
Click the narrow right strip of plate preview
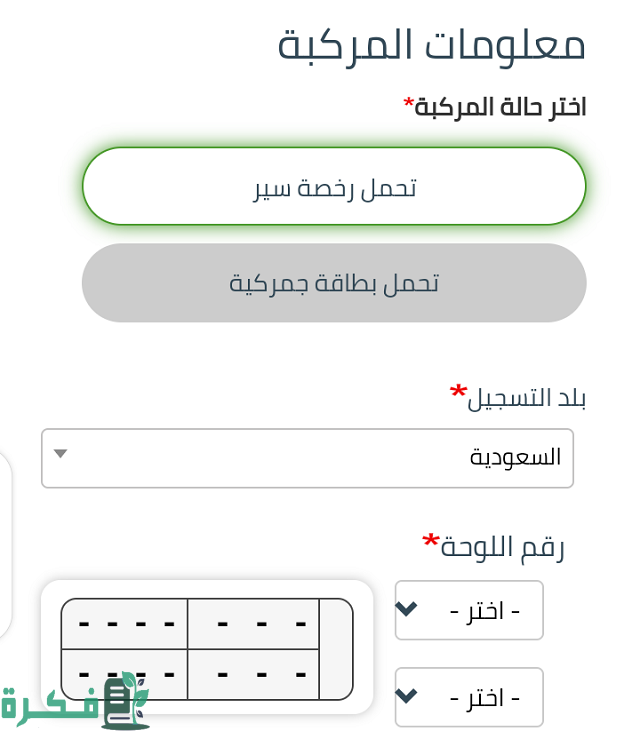[336, 649]
